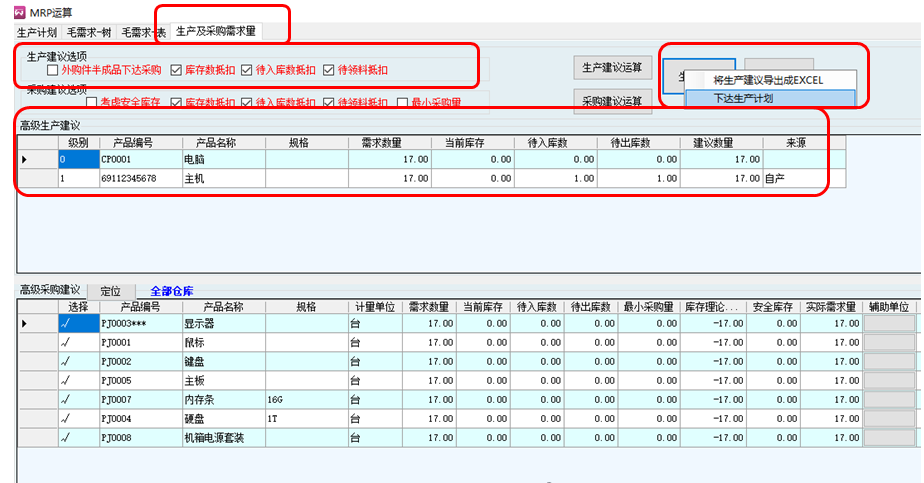Toggle 待领料抵扣 in production options

(329, 71)
